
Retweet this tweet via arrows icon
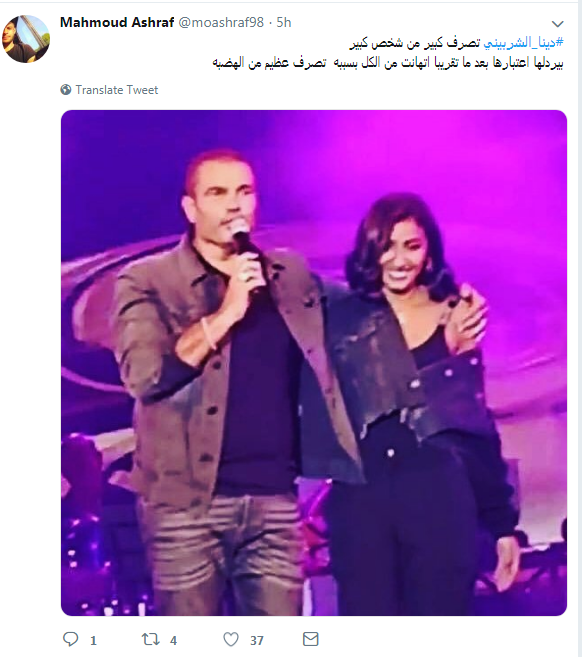[150, 639]
